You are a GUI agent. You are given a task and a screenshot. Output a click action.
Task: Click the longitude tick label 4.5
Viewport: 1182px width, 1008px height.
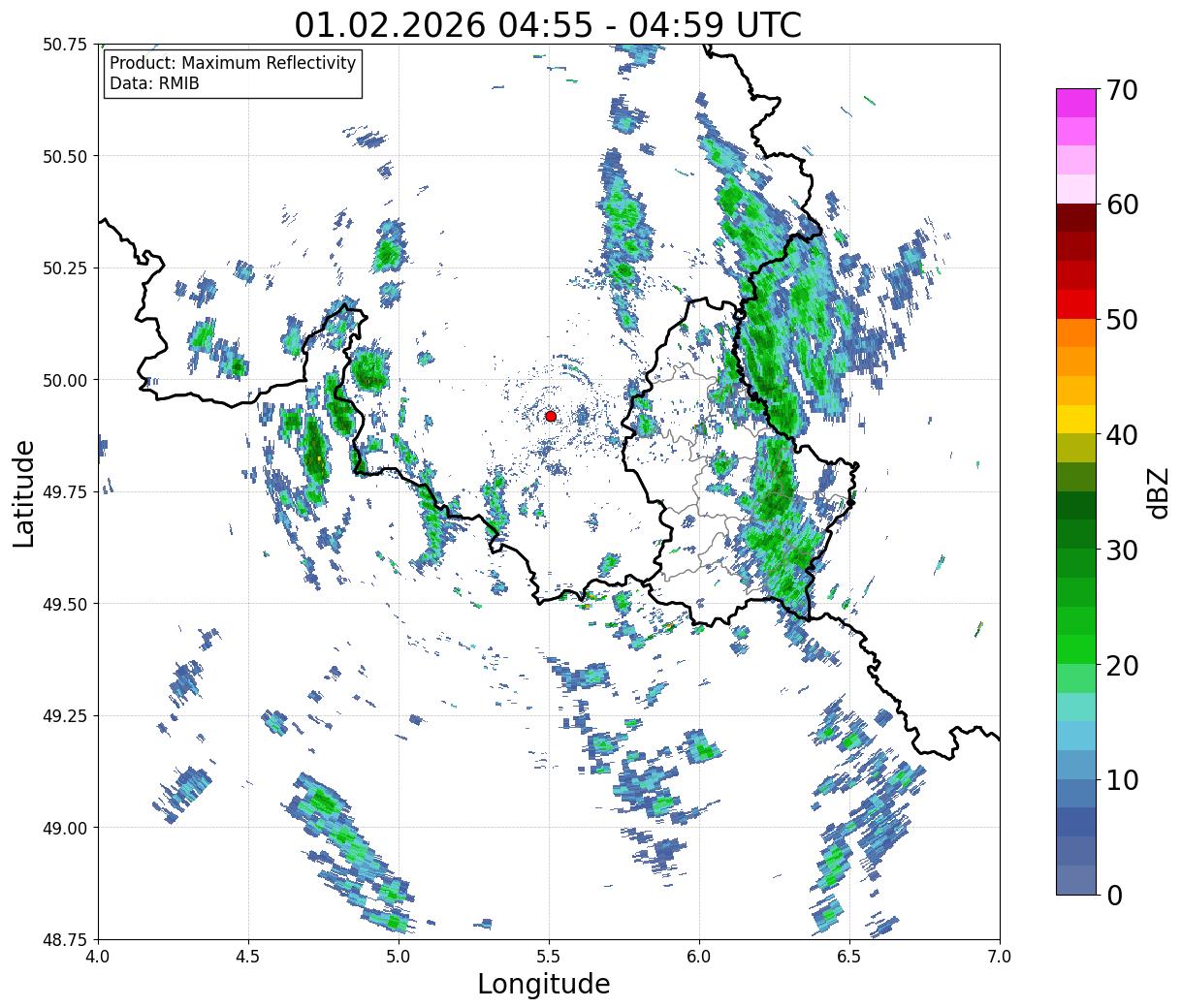[248, 957]
